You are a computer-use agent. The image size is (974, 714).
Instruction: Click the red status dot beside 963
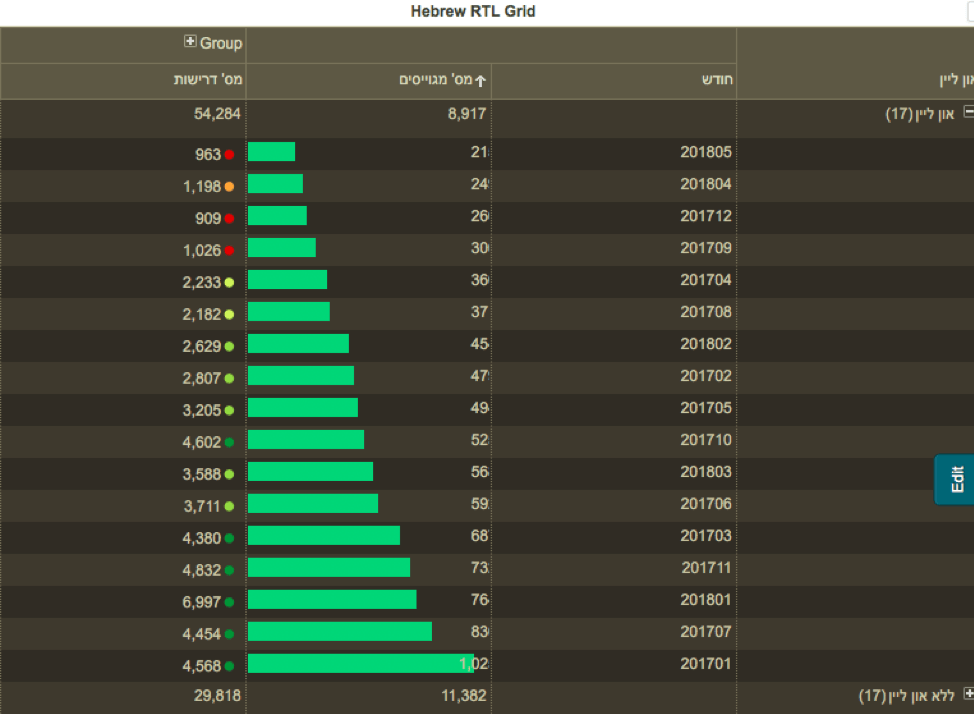pos(229,154)
